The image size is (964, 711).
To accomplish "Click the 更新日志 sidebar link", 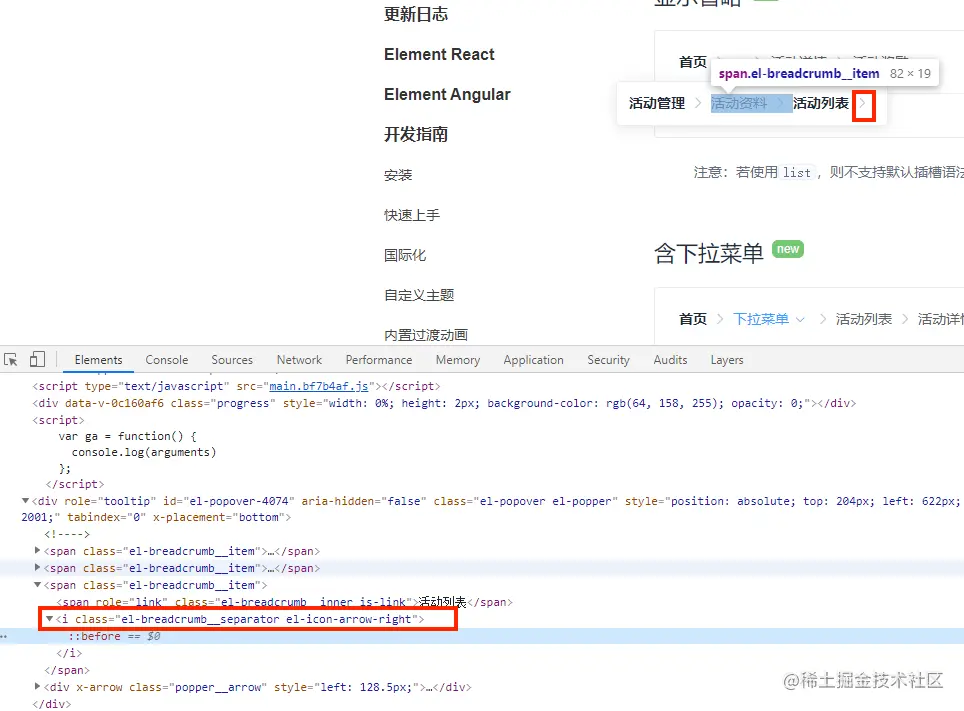I will pyautogui.click(x=416, y=14).
